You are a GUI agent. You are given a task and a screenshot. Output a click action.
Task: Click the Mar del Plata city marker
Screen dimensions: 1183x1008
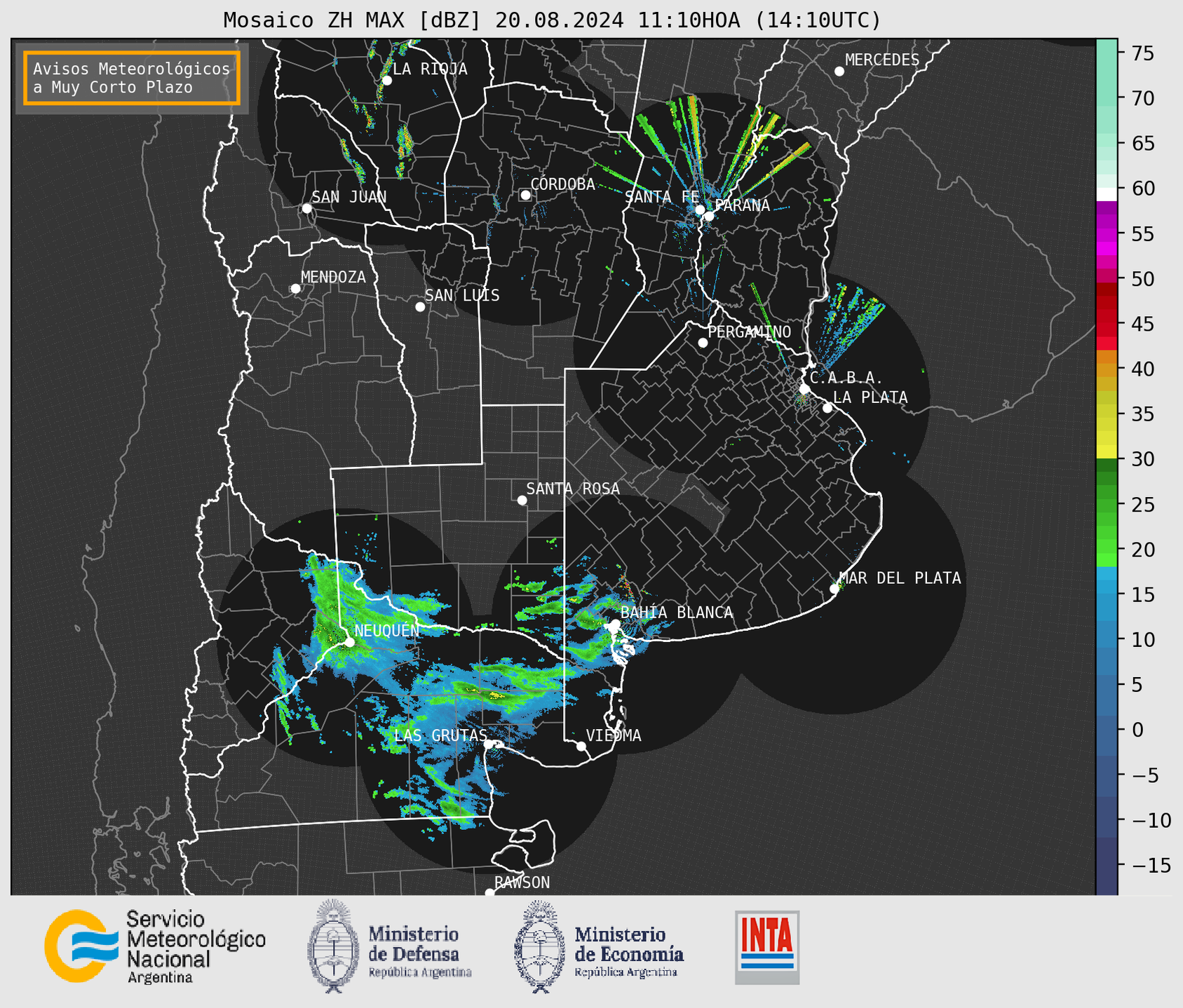834,589
